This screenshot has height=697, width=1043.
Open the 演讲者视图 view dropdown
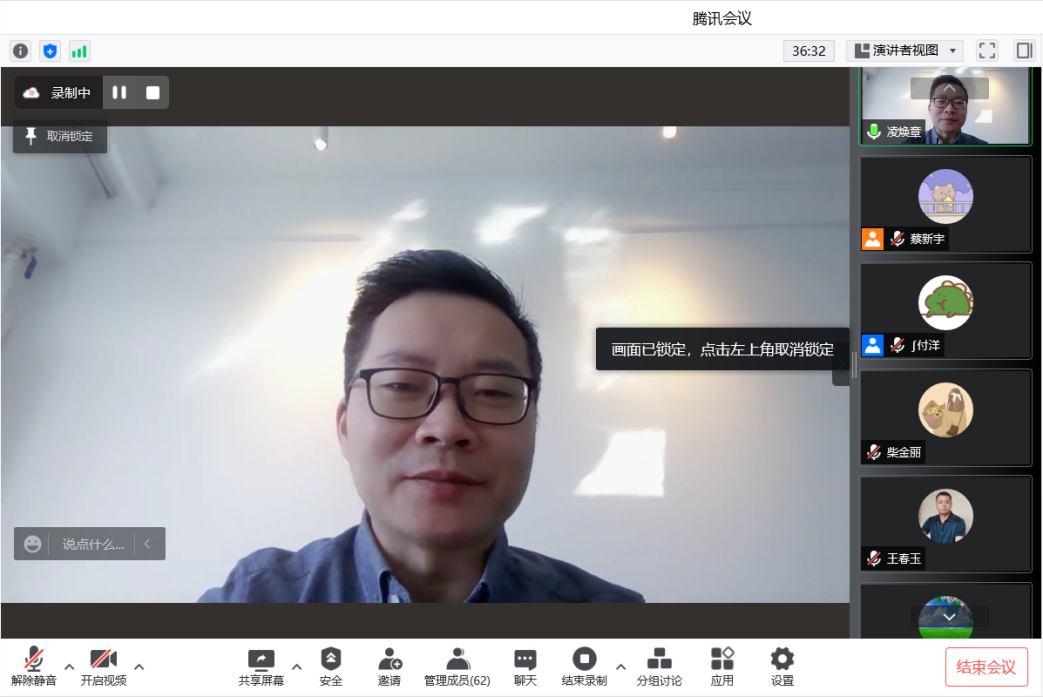905,51
